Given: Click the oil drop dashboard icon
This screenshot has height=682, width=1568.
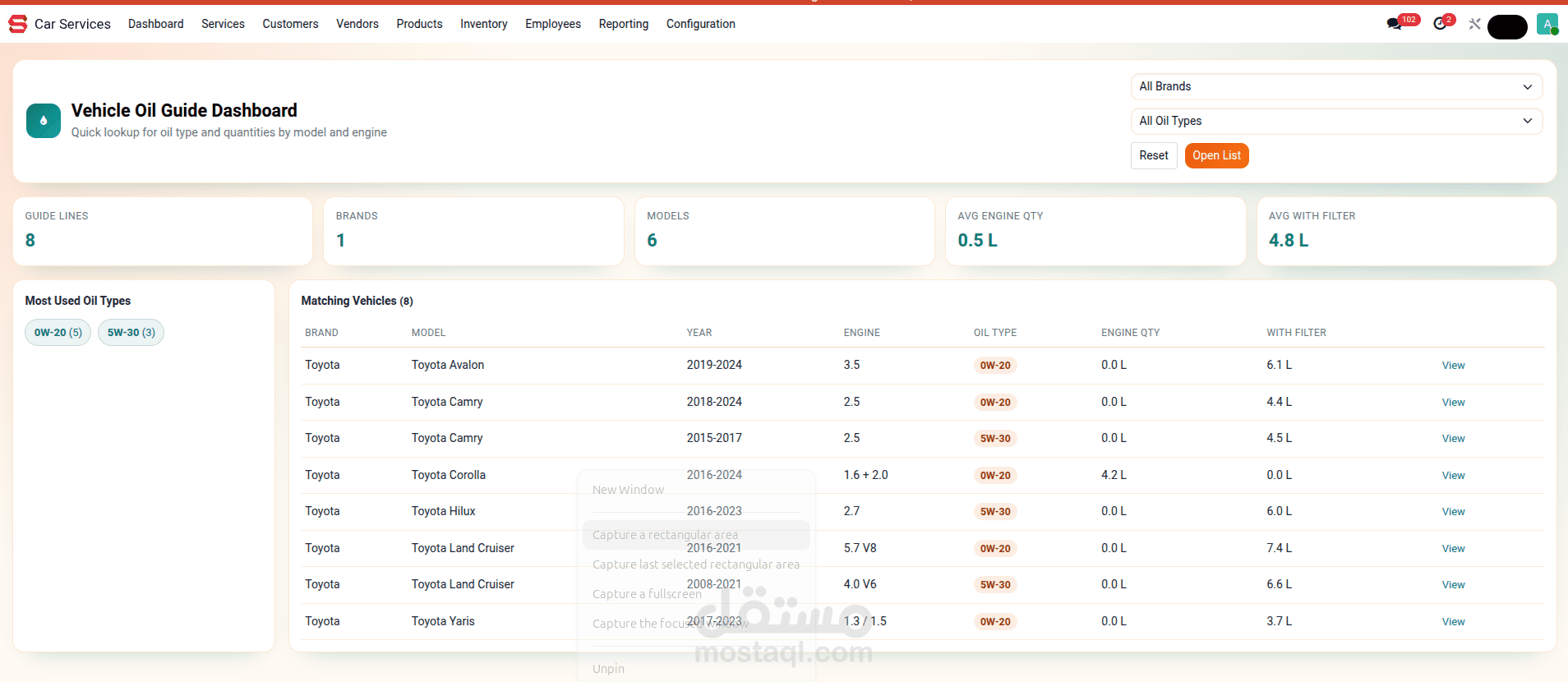Looking at the screenshot, I should click(44, 121).
